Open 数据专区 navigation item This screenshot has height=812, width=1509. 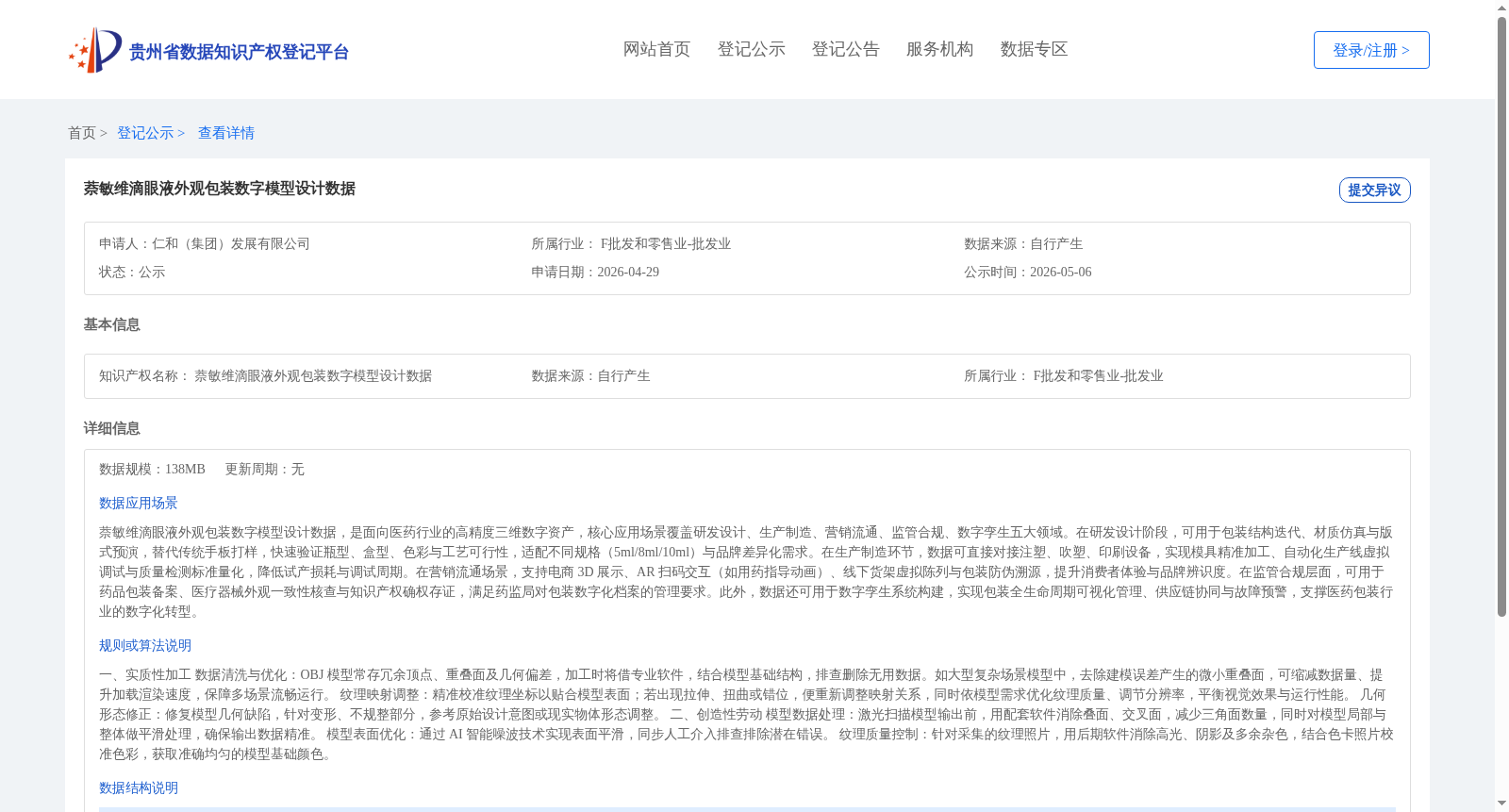pos(1034,49)
